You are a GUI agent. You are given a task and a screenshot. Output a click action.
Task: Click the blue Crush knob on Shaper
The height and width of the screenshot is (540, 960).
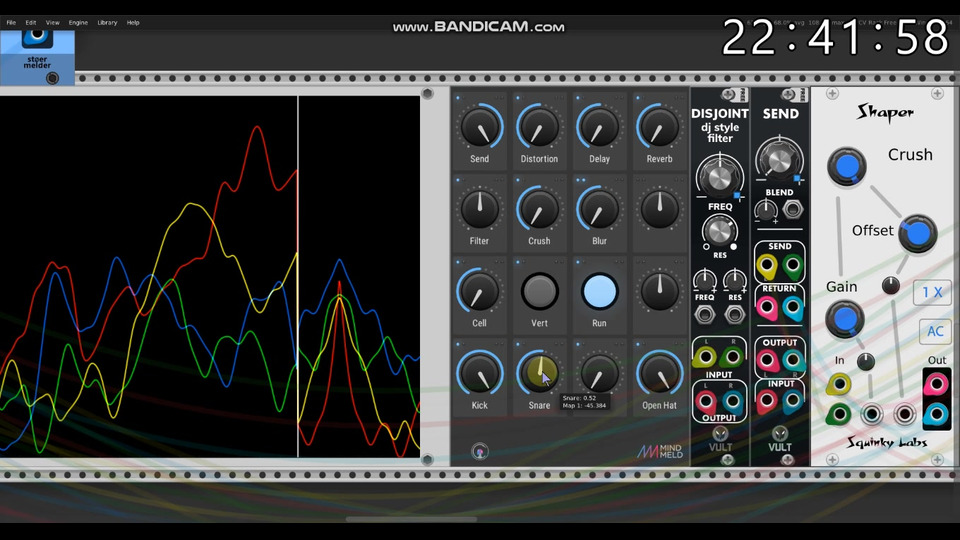pyautogui.click(x=847, y=166)
